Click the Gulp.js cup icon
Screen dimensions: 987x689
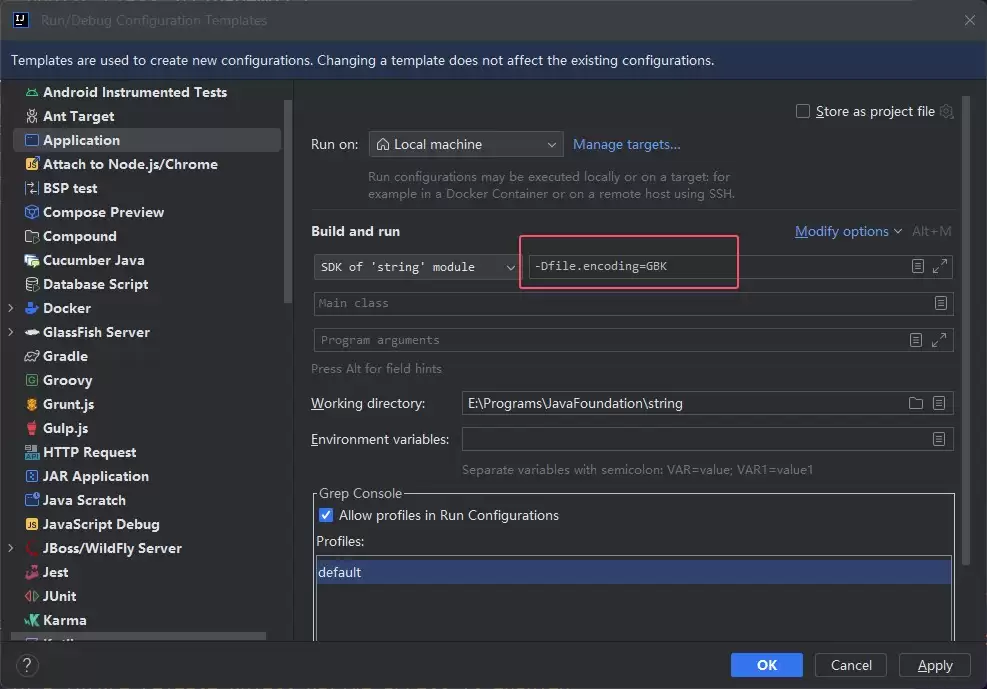point(31,429)
